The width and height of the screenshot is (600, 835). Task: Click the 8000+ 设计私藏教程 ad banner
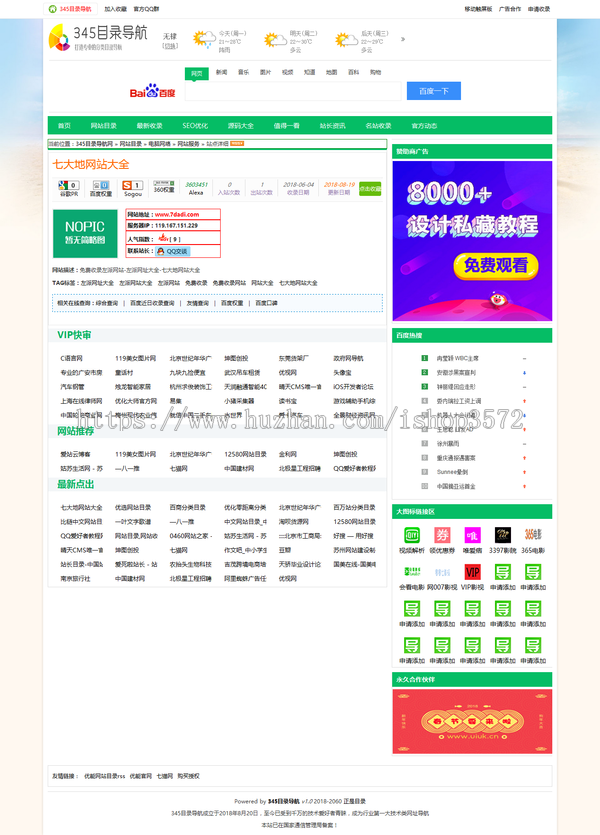472,241
